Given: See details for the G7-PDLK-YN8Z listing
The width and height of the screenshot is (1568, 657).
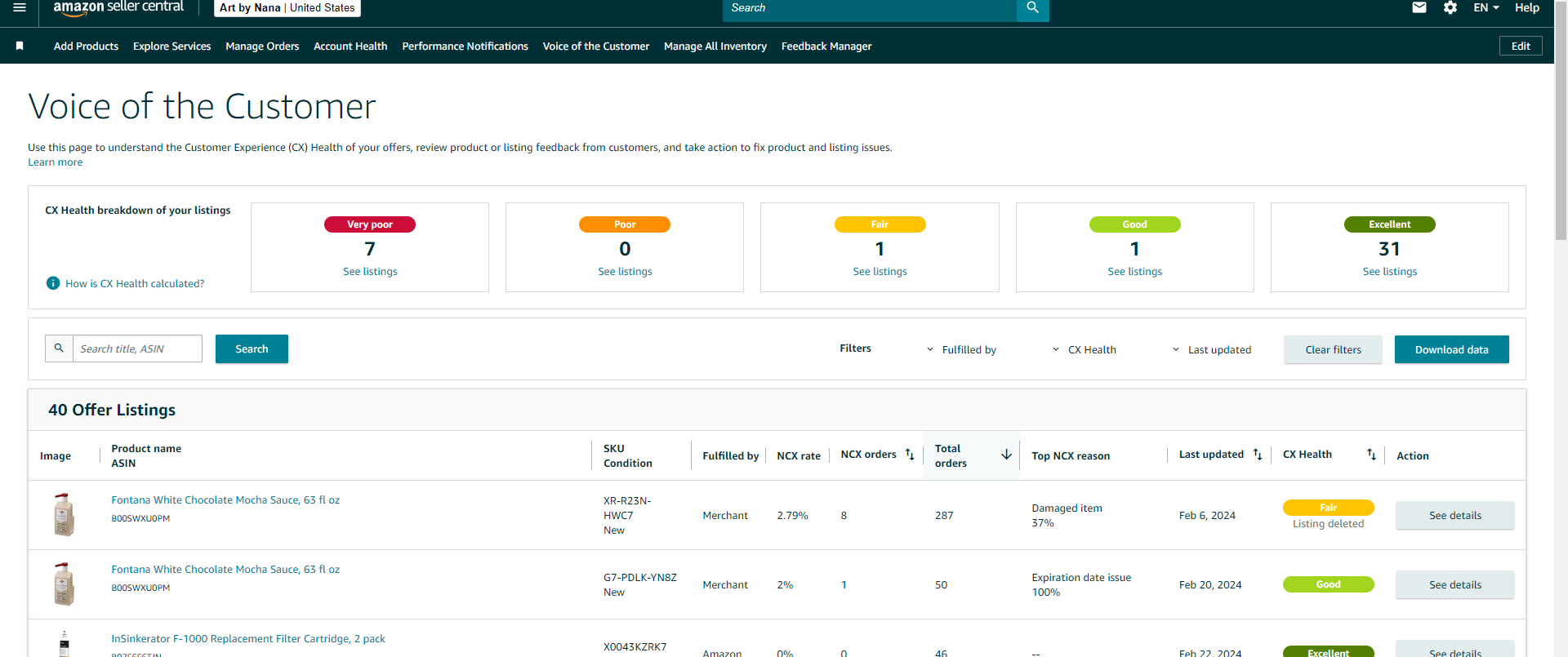Looking at the screenshot, I should (1454, 584).
